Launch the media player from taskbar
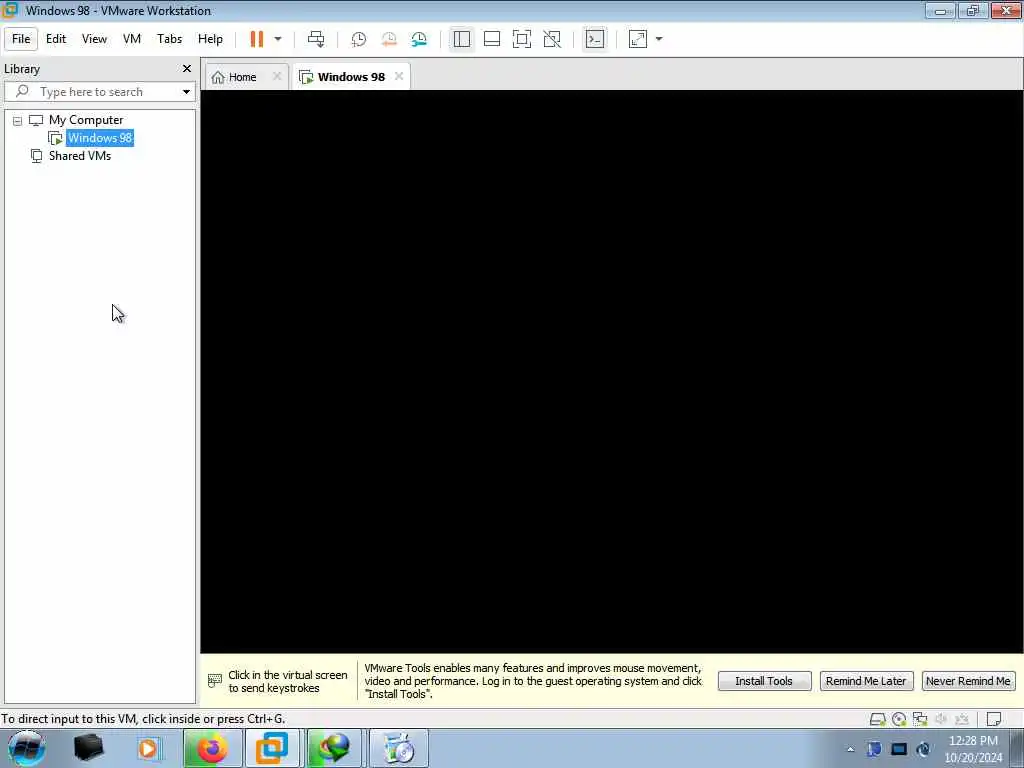The image size is (1024, 768). coord(148,748)
